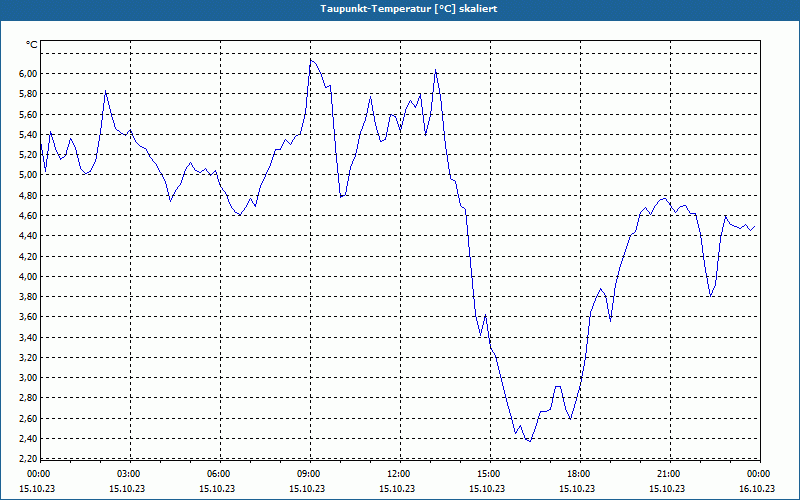Click the 5,60 y-axis label
Viewport: 800px width, 500px height.
coord(29,114)
